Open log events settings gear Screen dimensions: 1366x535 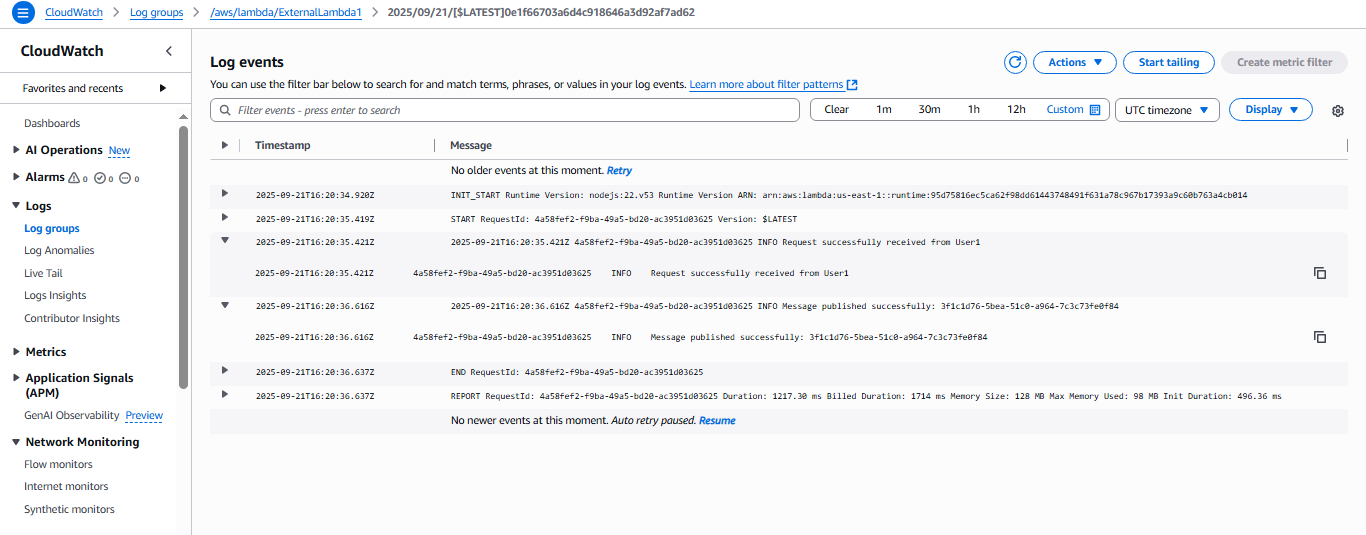click(x=1338, y=110)
